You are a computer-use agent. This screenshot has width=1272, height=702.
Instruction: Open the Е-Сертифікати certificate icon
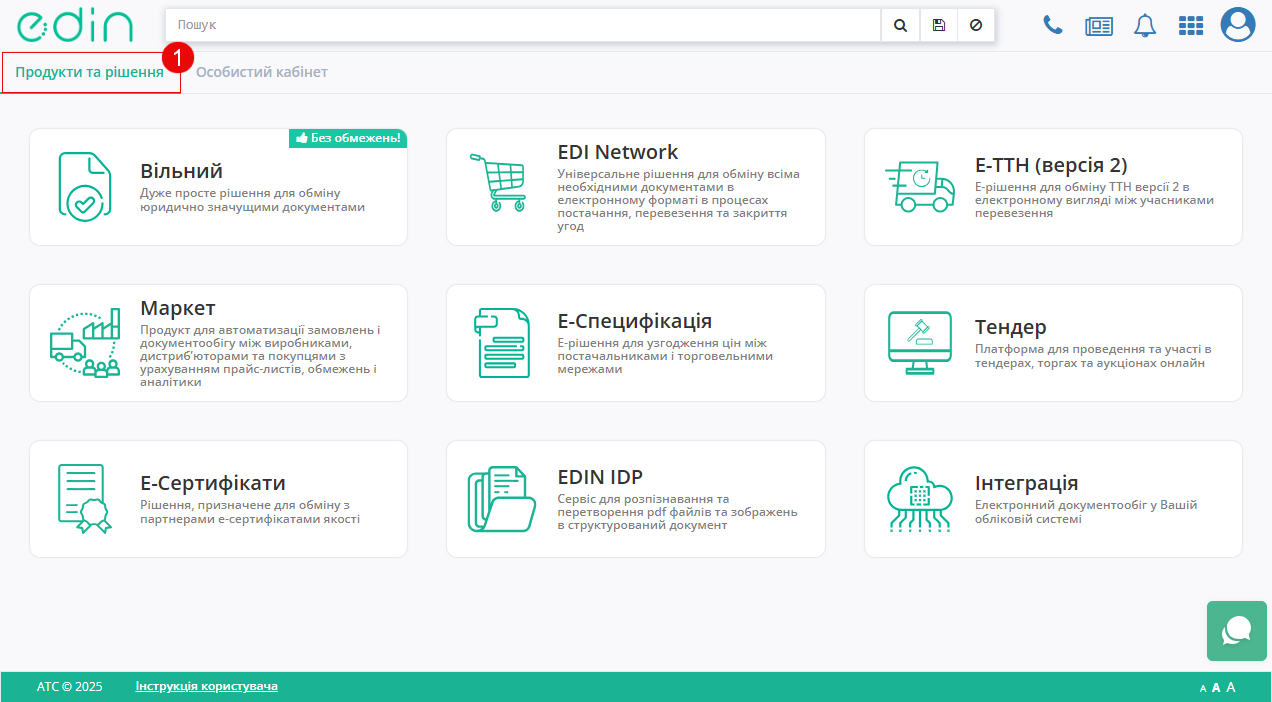click(81, 499)
